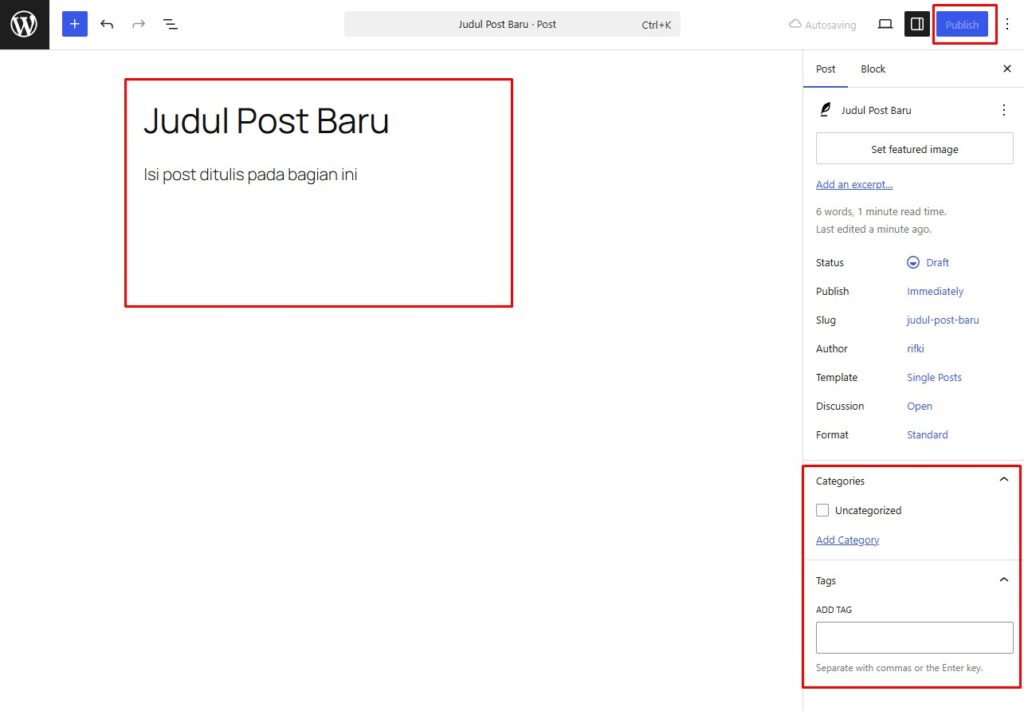Open the editor options three-dot menu
The height and width of the screenshot is (711, 1024).
coord(1007,24)
